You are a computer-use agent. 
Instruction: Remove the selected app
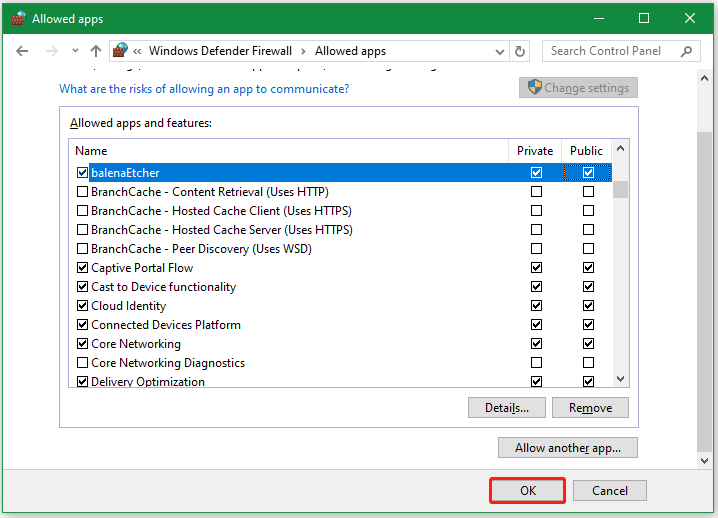tap(590, 408)
